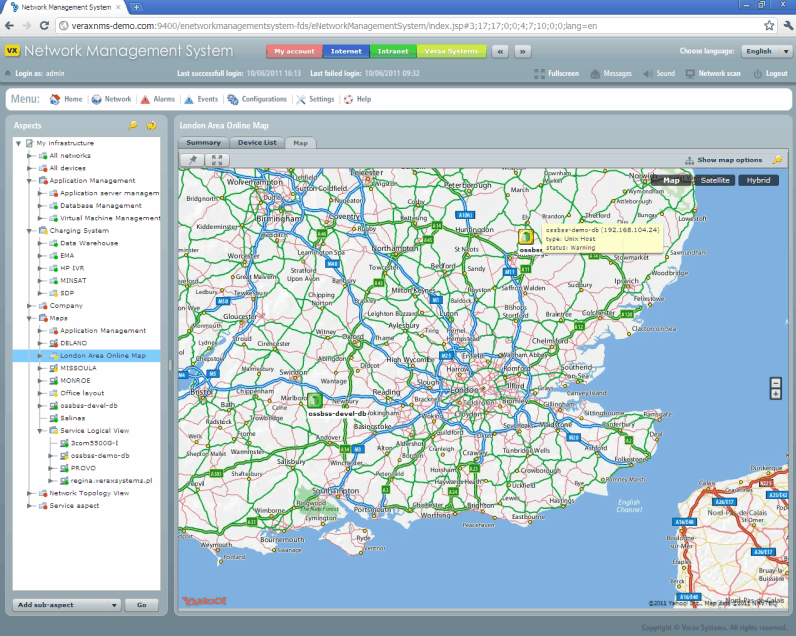Select the Map view type
The width and height of the screenshot is (796, 636).
[x=671, y=180]
